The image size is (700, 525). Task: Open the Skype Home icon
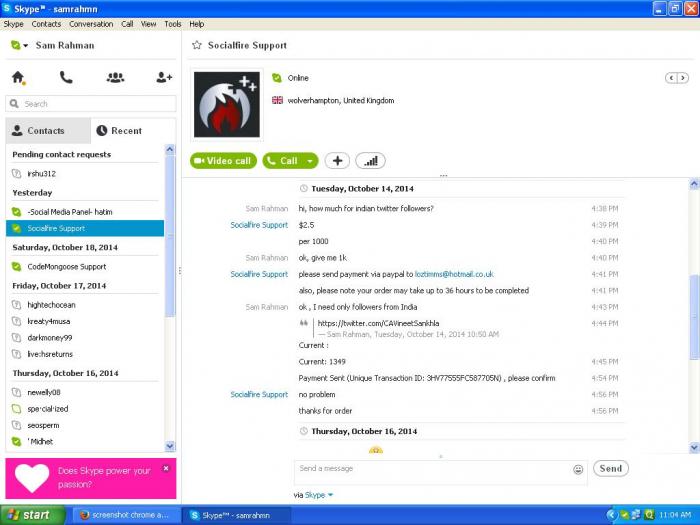18,78
